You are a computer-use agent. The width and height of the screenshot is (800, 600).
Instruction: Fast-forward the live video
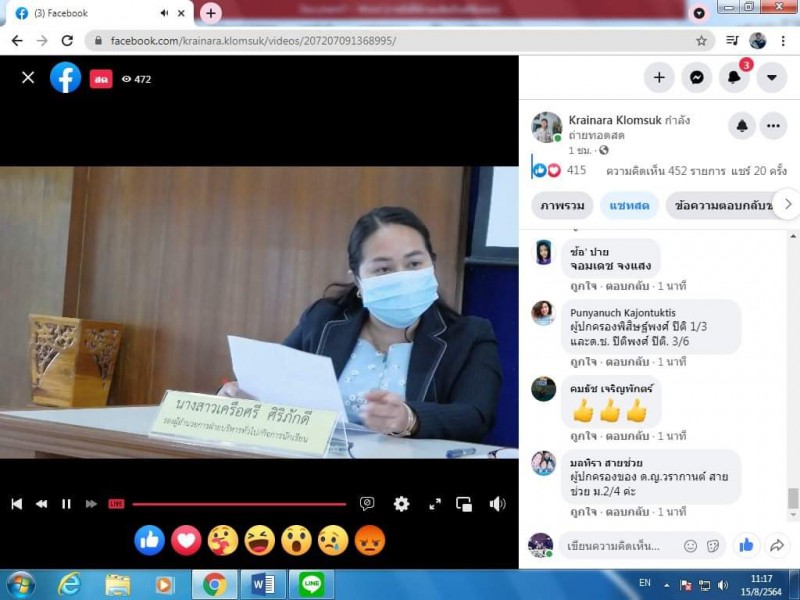click(x=91, y=504)
